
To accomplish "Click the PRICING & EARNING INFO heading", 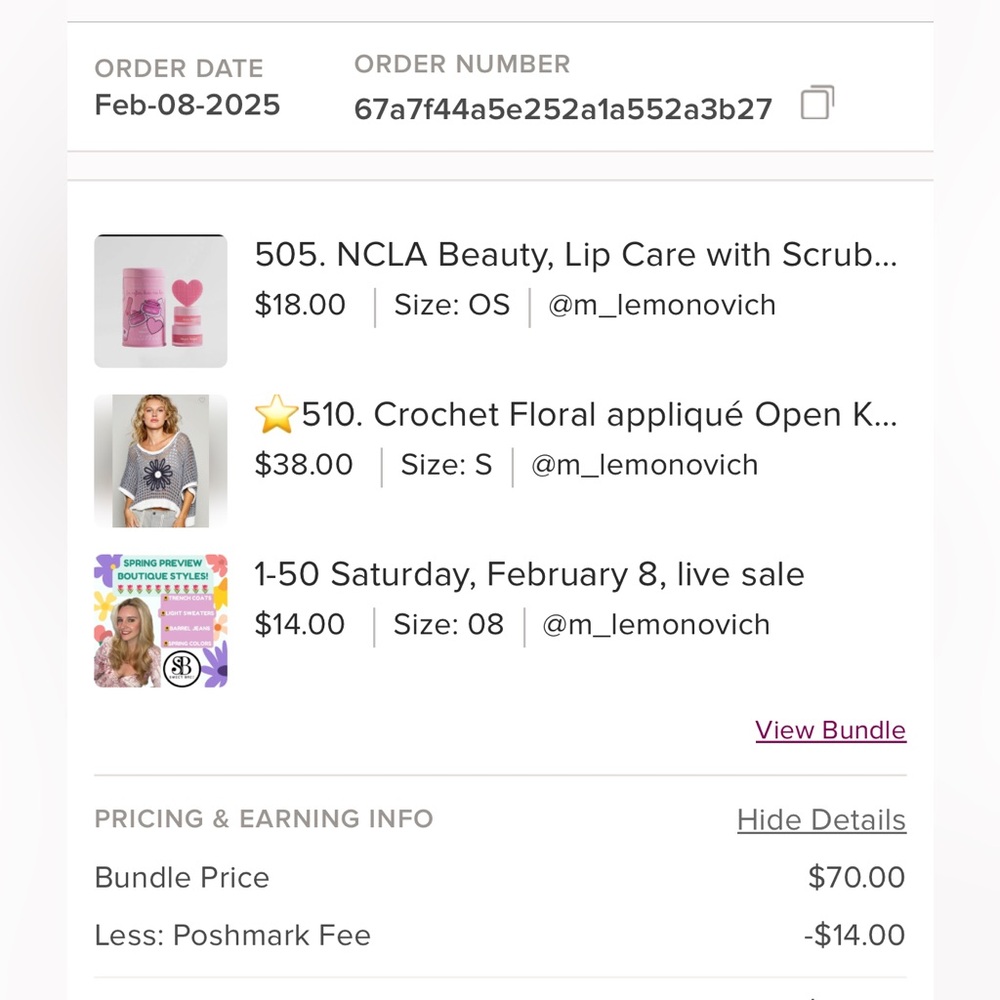I will 263,819.
